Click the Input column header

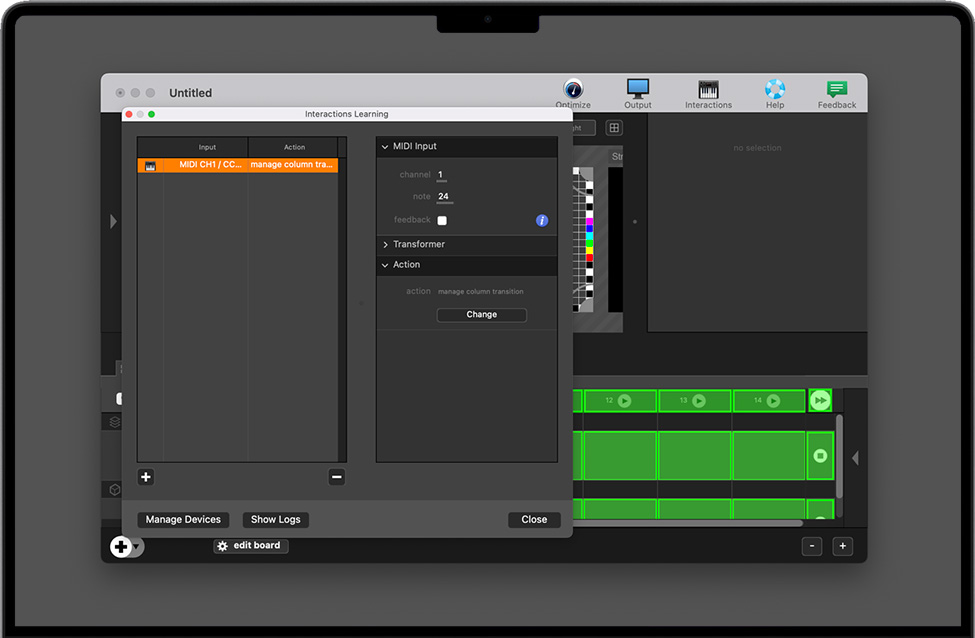[x=207, y=147]
